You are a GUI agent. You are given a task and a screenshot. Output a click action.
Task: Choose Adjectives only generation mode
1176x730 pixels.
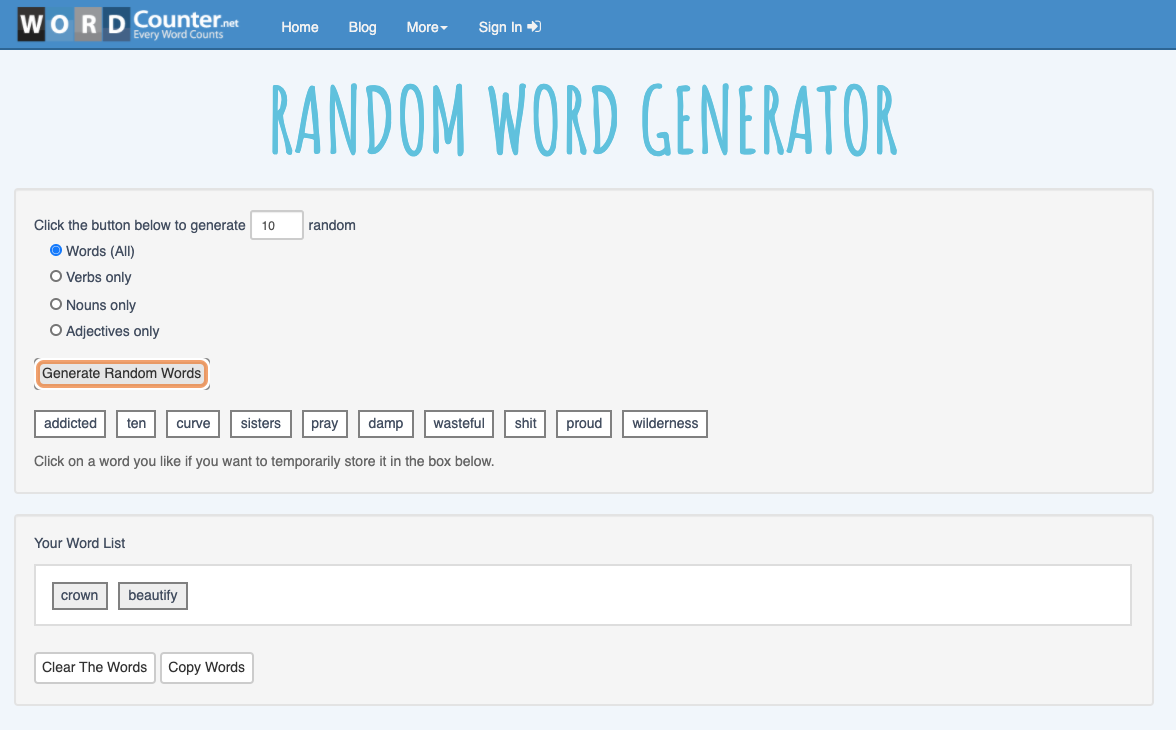coord(56,330)
